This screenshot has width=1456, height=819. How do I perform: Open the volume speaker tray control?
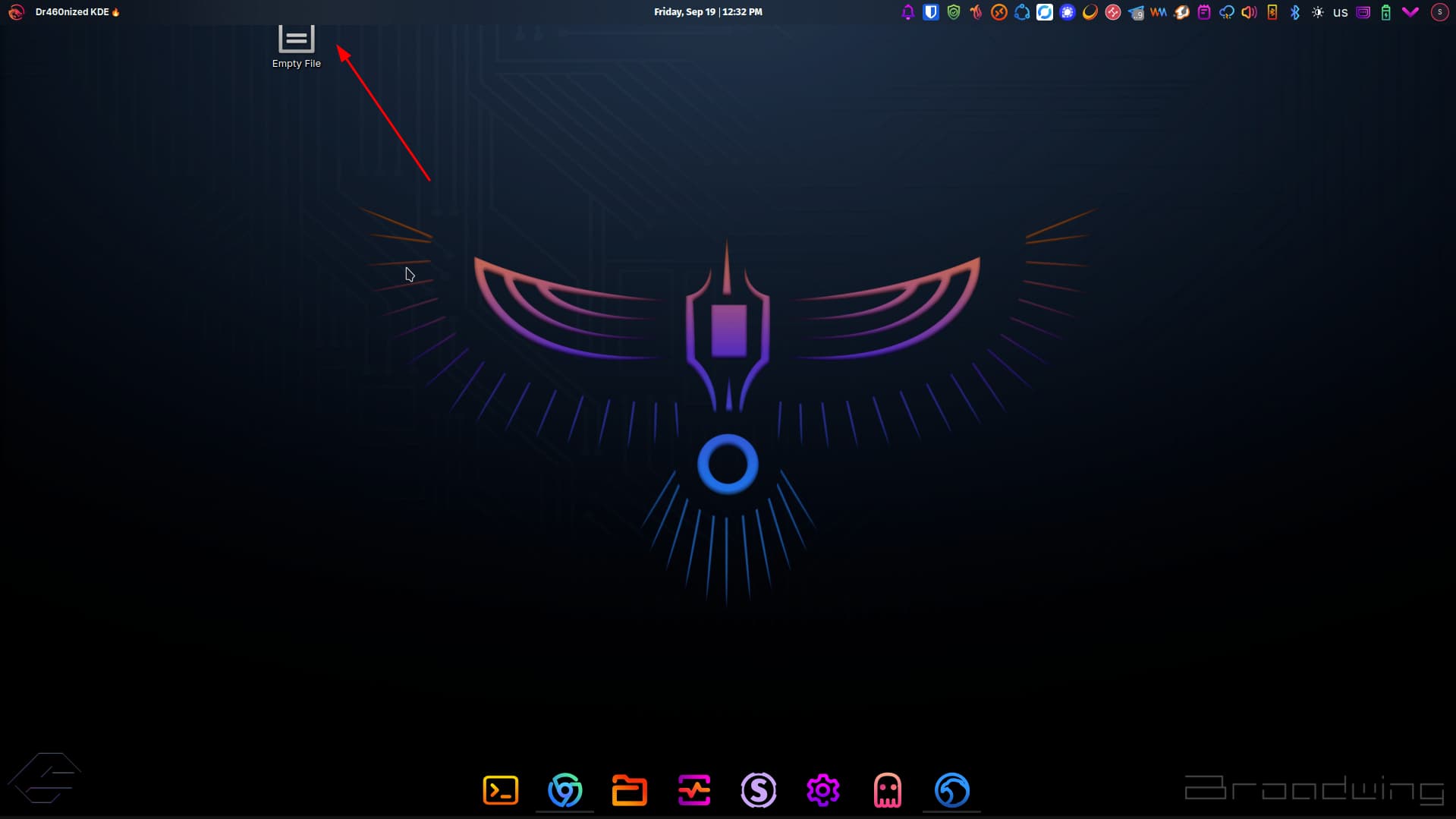(x=1249, y=12)
